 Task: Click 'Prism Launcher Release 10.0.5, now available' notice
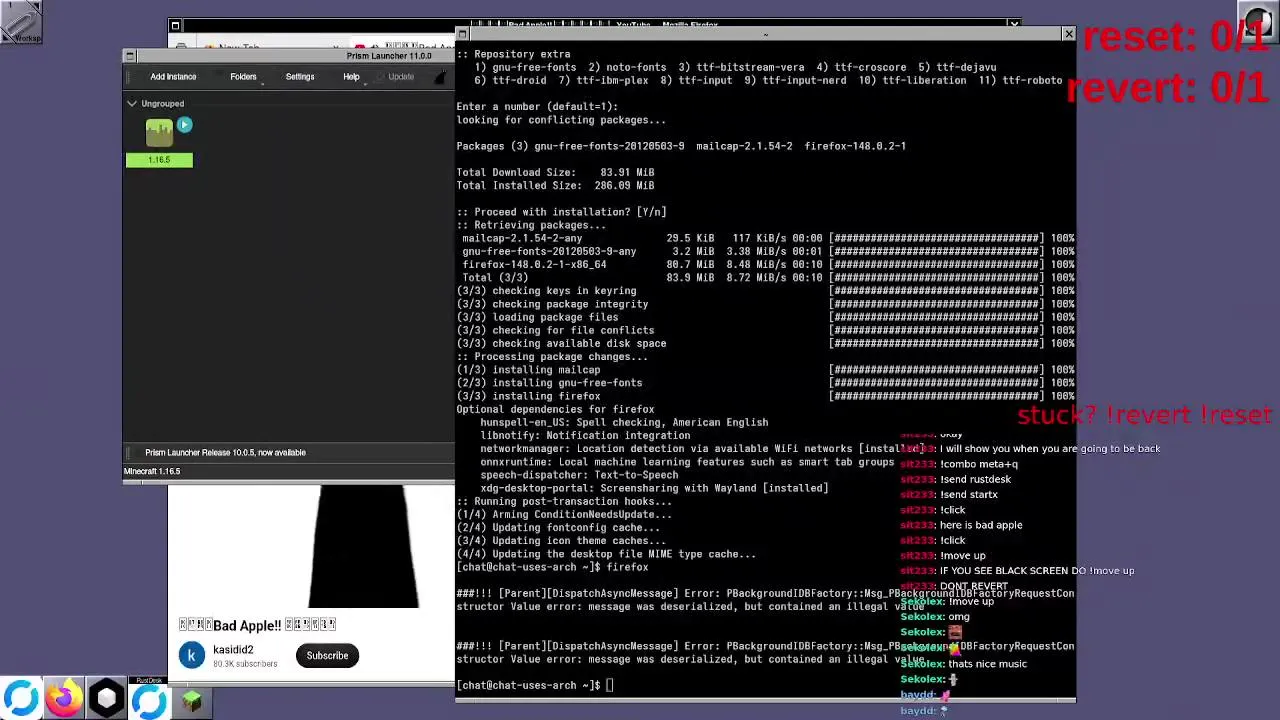[225, 453]
